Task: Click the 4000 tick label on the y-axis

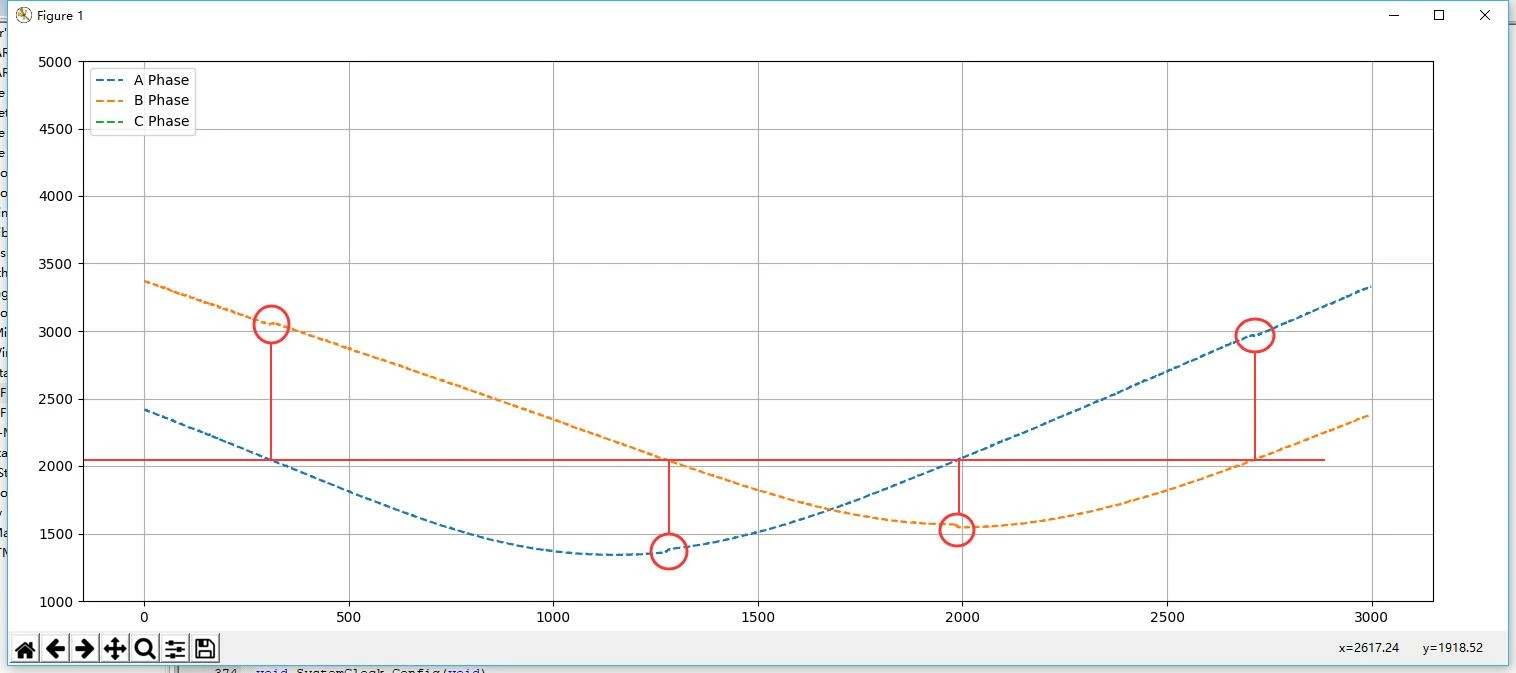Action: pos(55,197)
